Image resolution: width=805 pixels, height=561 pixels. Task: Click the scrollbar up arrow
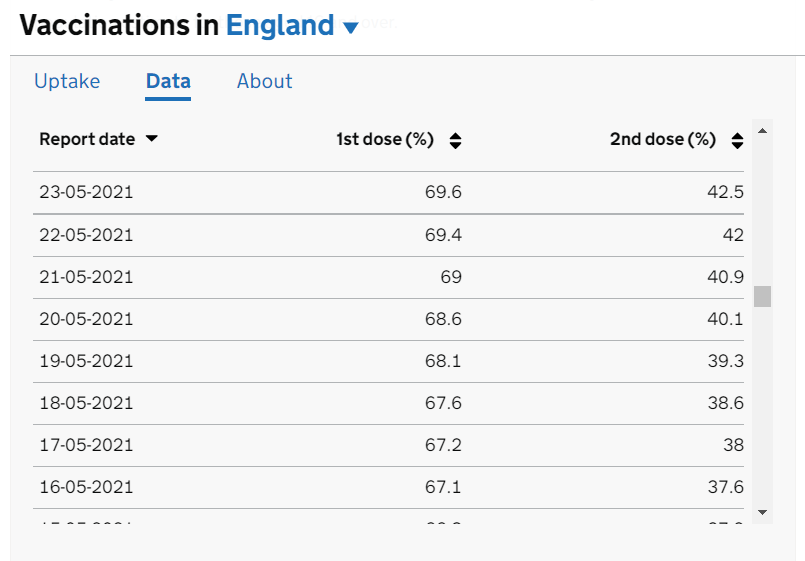point(762,131)
